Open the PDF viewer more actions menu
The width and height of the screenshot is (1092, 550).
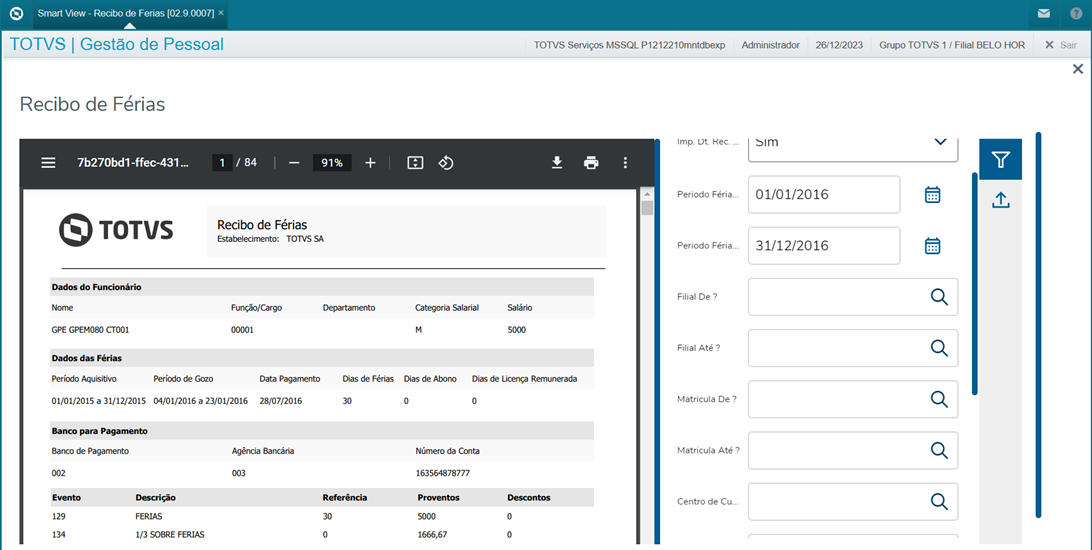tap(625, 163)
